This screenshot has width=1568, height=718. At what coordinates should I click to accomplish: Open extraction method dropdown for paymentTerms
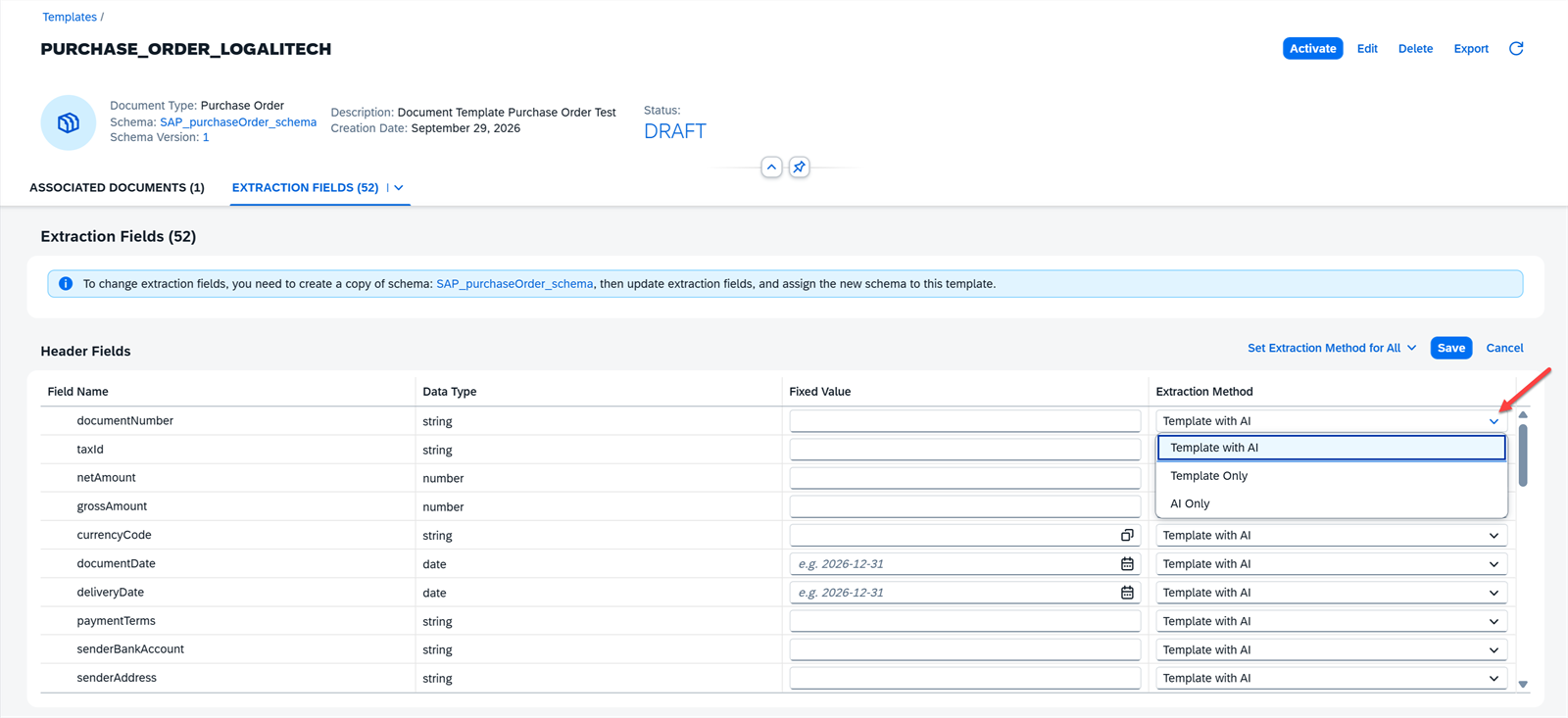[1494, 621]
